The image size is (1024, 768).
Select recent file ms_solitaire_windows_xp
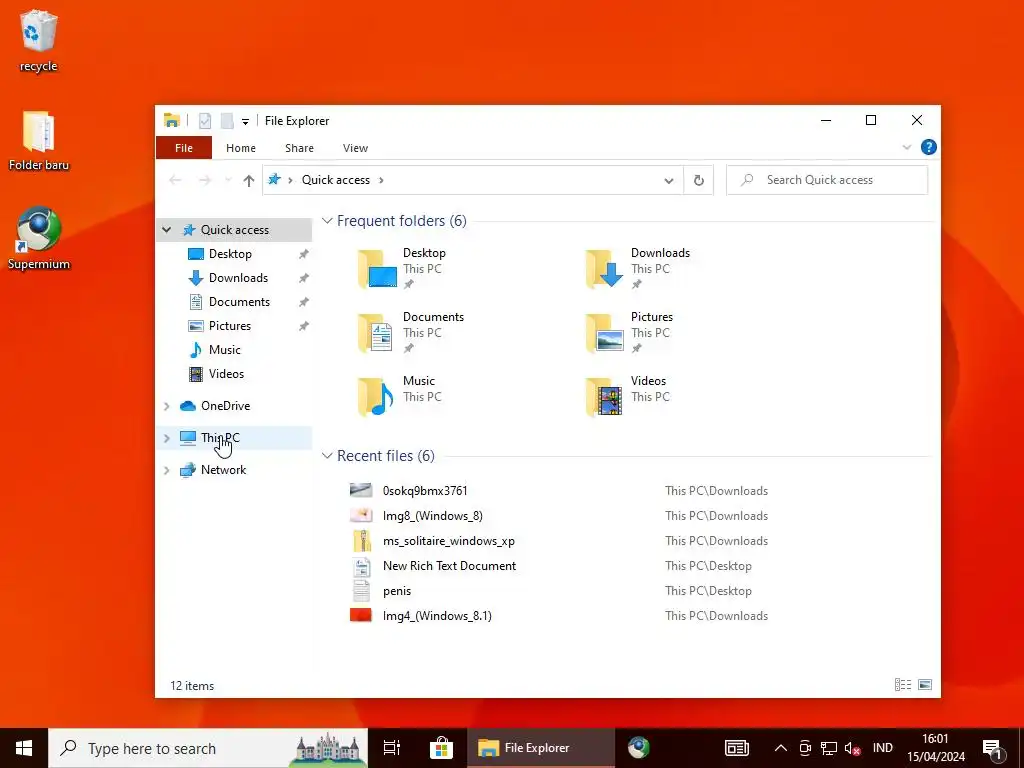click(449, 541)
